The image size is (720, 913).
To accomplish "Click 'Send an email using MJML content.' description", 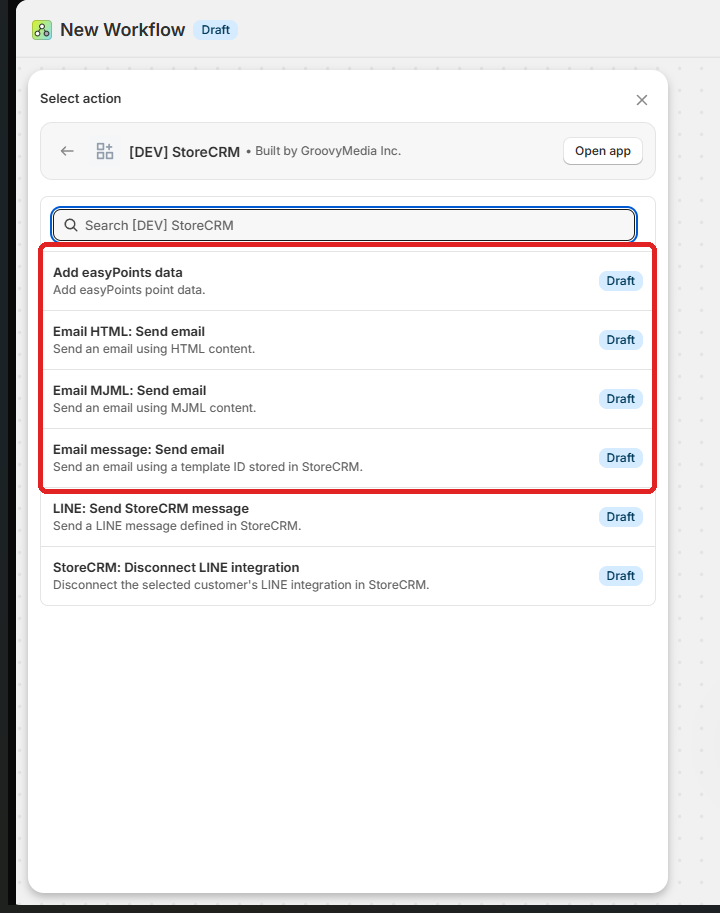I will point(154,408).
